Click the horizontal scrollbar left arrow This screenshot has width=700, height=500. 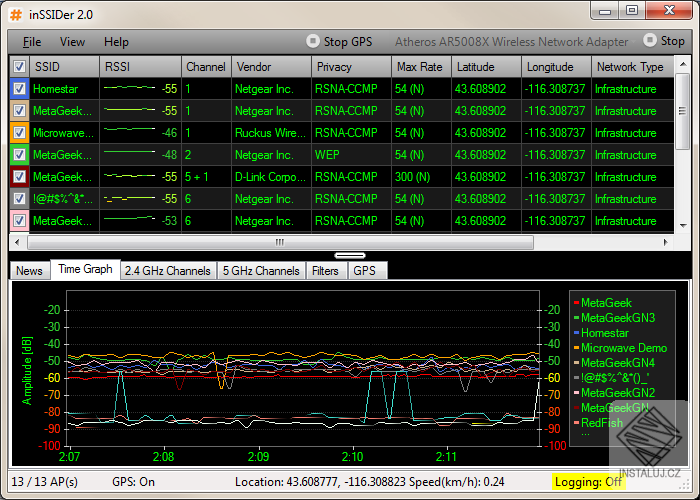point(17,242)
